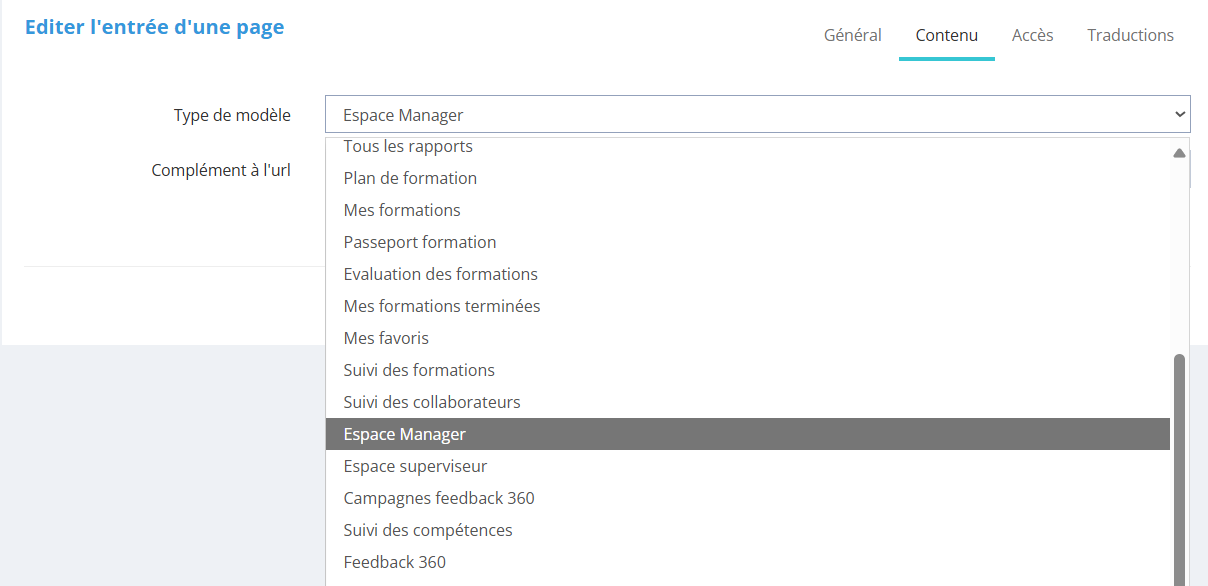Choose Mes formations in the dropdown
The image size is (1208, 586).
pos(402,210)
